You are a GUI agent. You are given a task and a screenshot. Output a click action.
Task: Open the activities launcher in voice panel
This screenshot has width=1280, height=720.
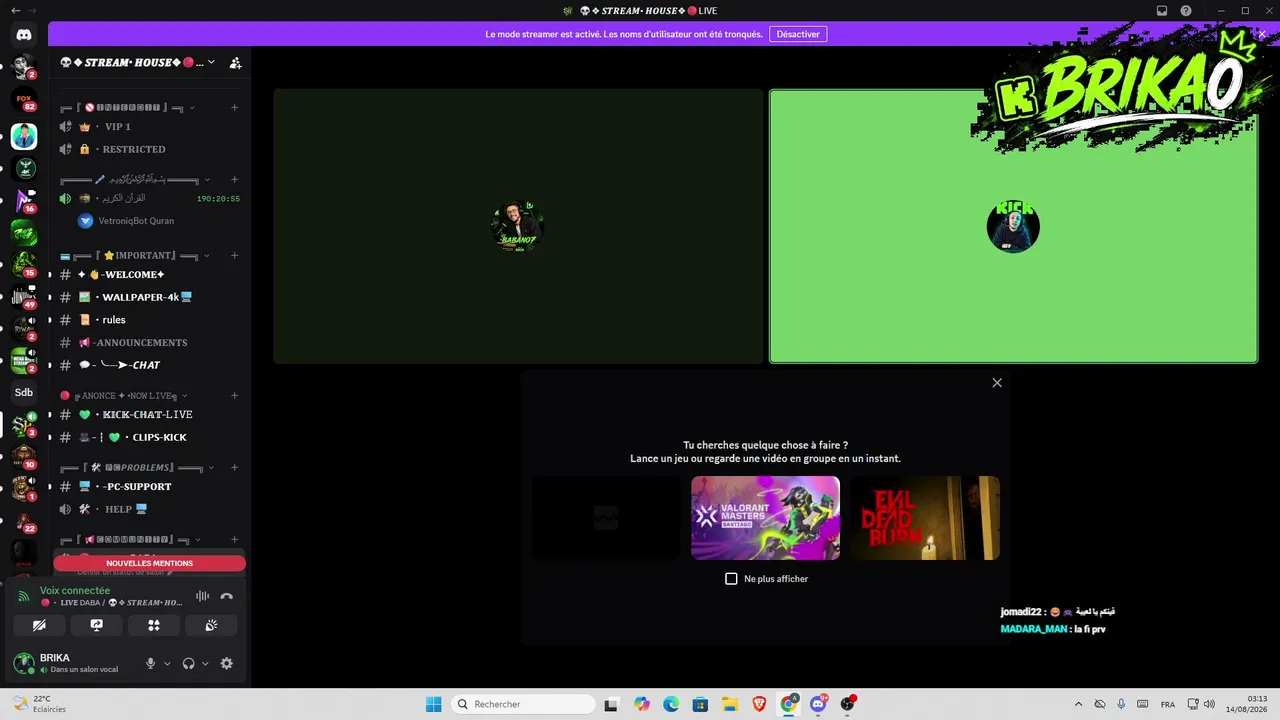click(154, 625)
